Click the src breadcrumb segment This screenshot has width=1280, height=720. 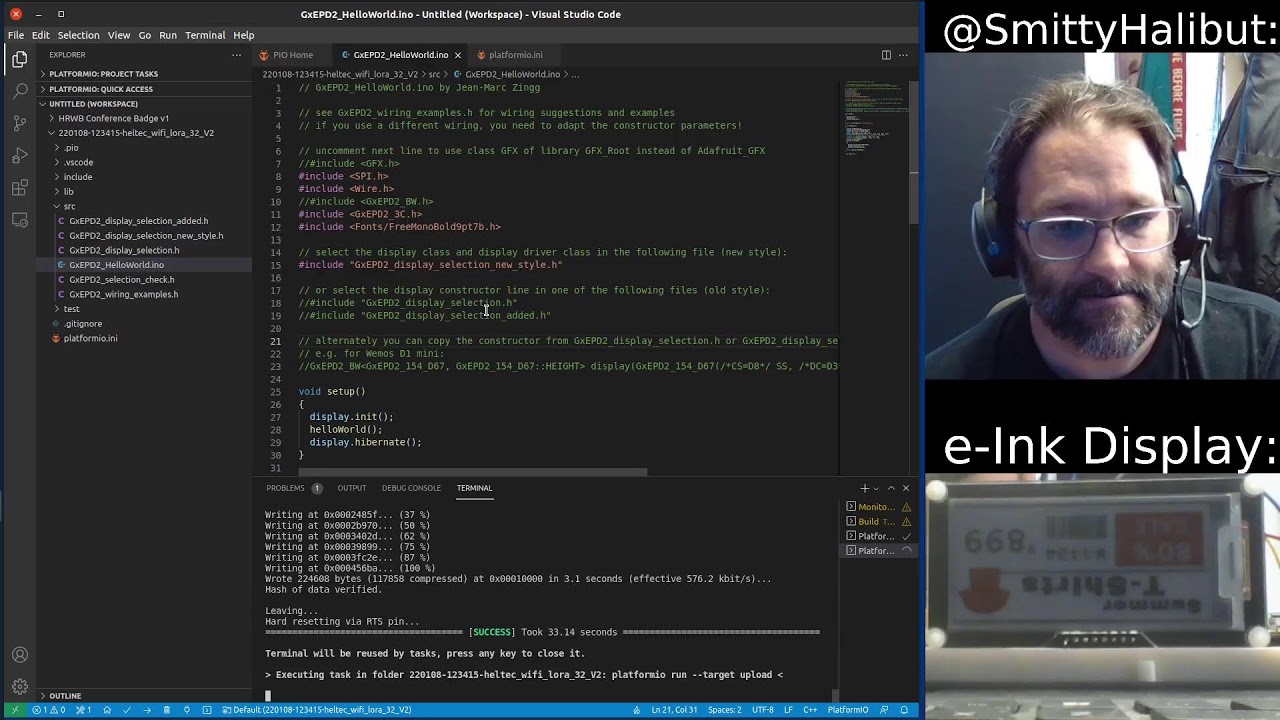click(x=435, y=74)
